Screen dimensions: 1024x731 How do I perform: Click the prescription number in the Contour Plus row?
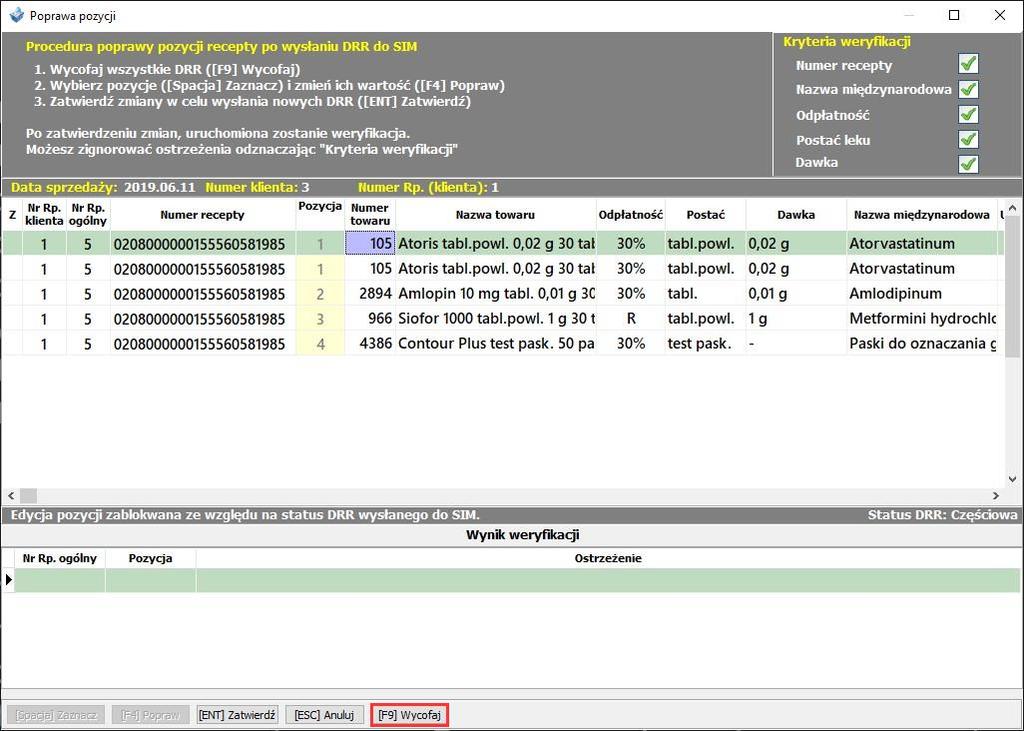tap(202, 344)
